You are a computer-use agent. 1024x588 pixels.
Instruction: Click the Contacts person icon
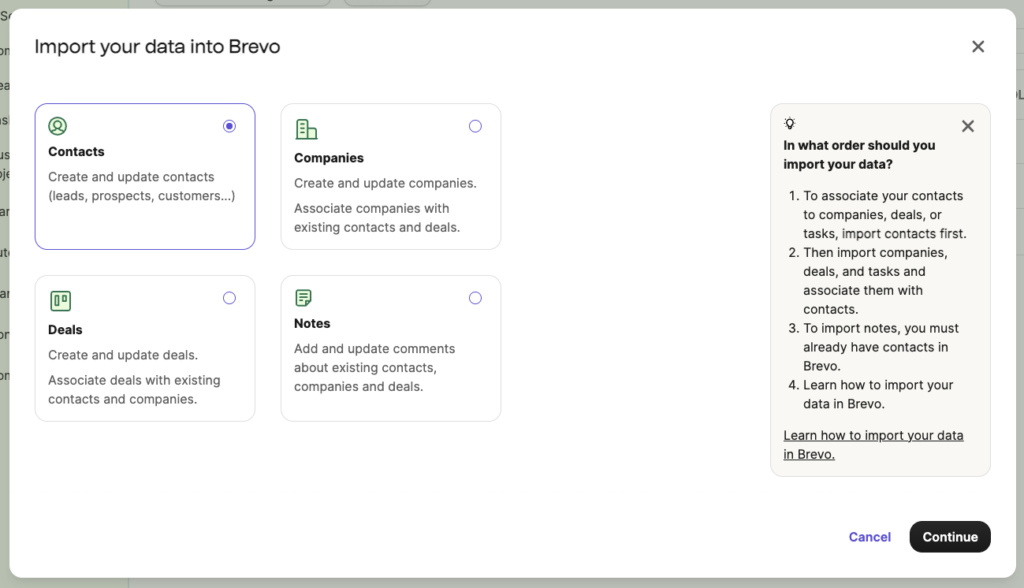58,126
